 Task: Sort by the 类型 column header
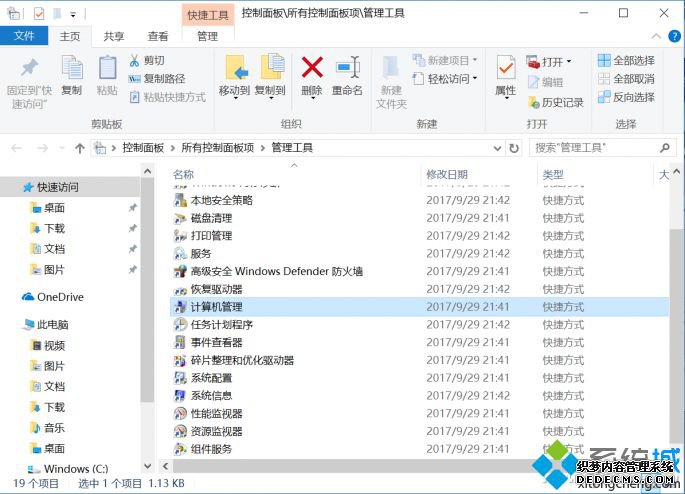point(553,175)
